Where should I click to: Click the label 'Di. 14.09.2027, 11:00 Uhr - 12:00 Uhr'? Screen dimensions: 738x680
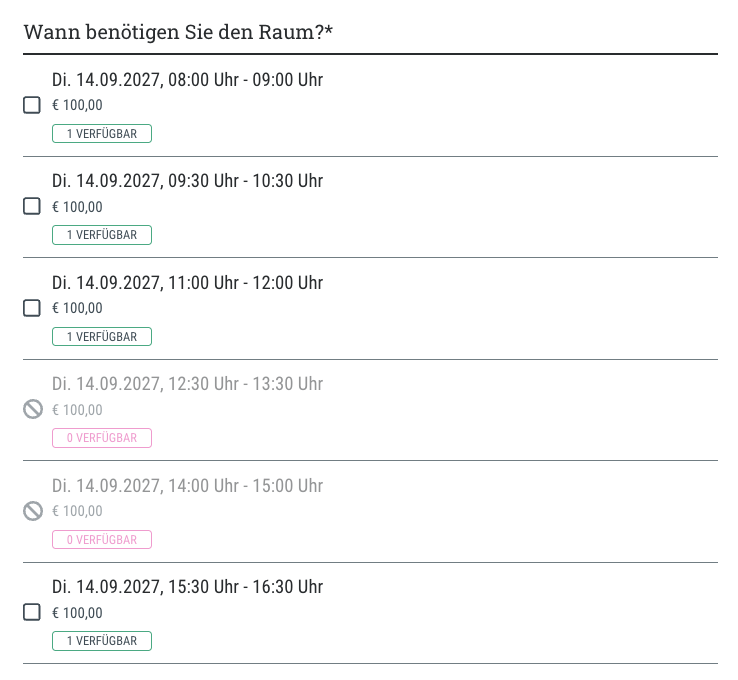point(187,283)
